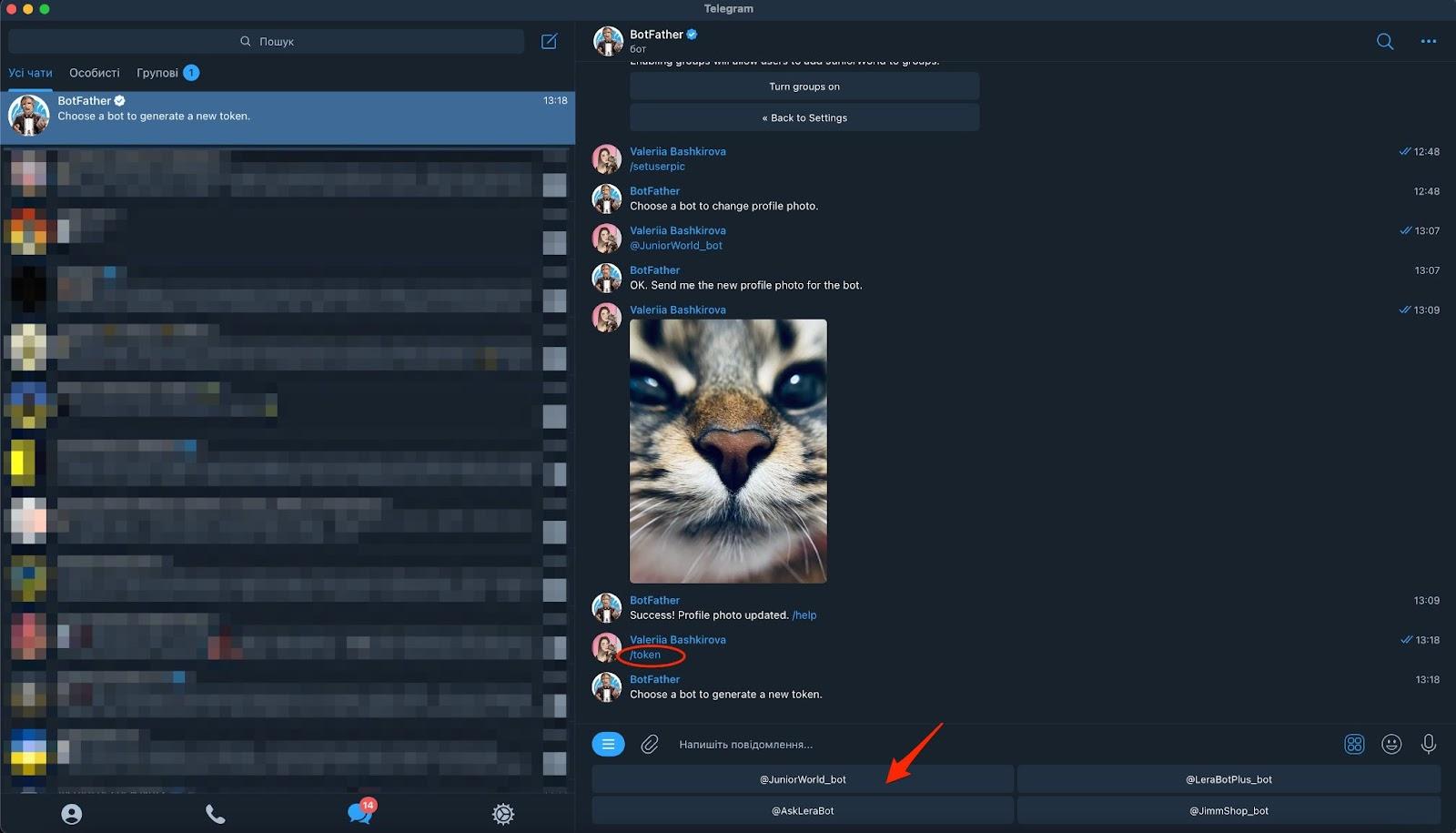Image resolution: width=1456 pixels, height=833 pixels.
Task: Click the attach file paperclip icon
Action: (649, 744)
